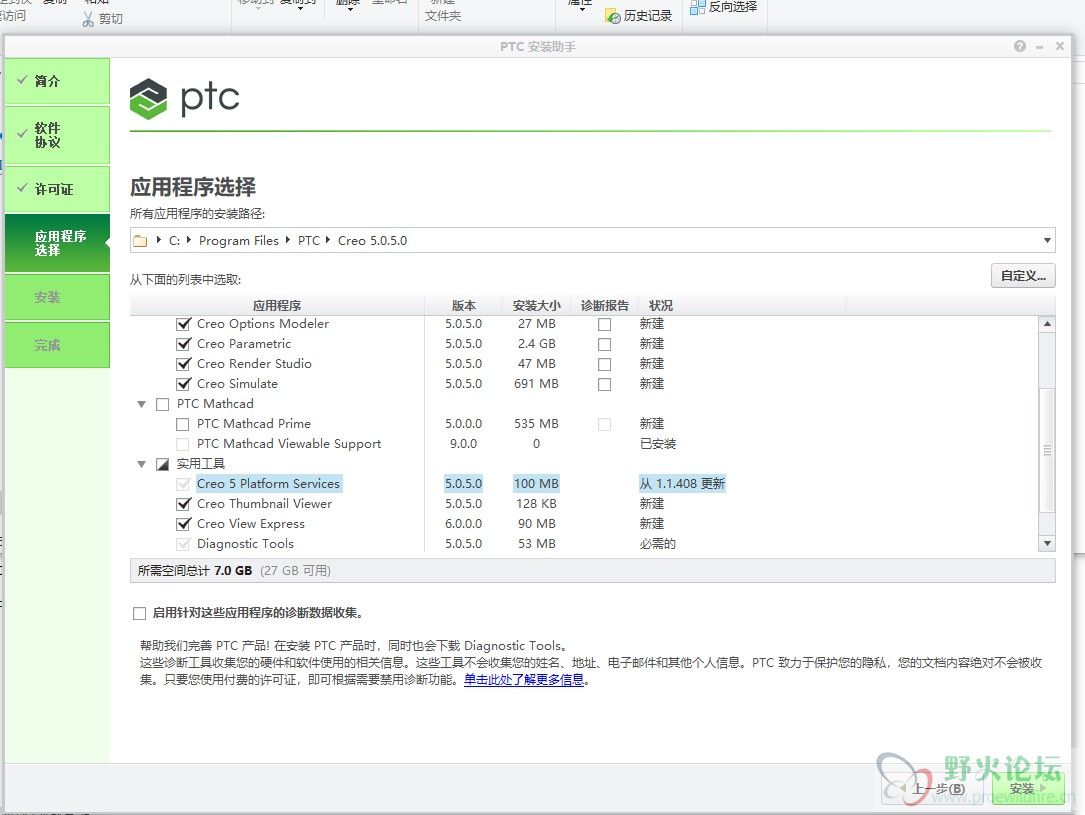Expand the PTC path segment arrow
This screenshot has width=1085, height=815.
pyautogui.click(x=328, y=240)
